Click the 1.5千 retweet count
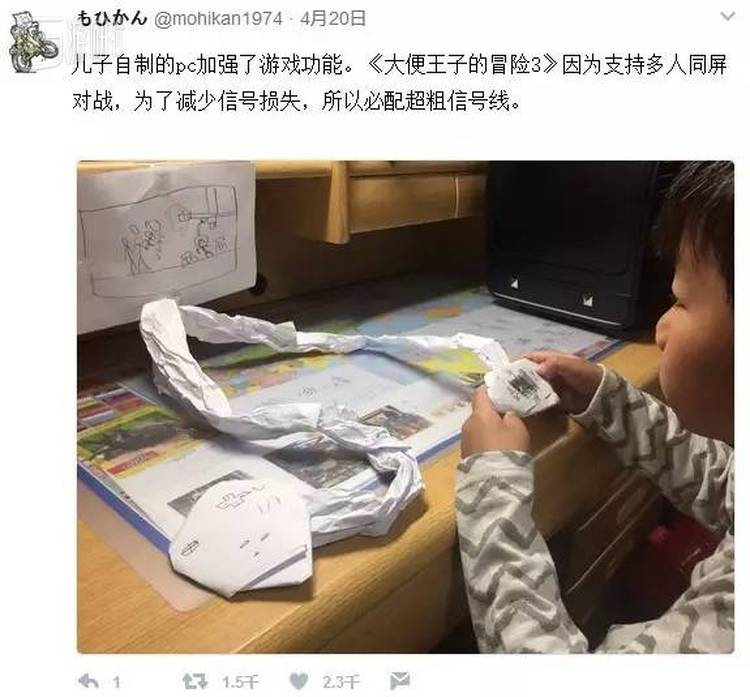The image size is (750, 697). click(x=240, y=682)
